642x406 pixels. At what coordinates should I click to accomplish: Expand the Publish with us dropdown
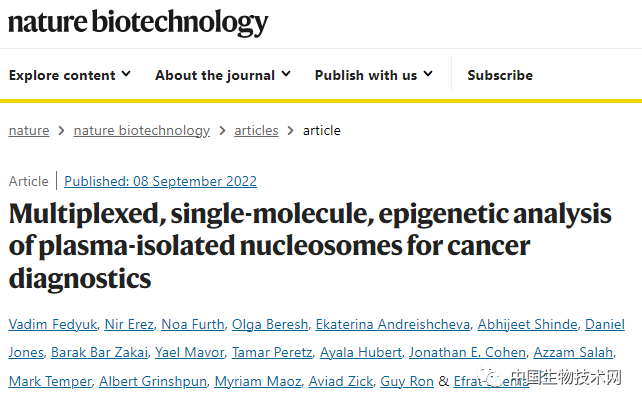pyautogui.click(x=373, y=75)
